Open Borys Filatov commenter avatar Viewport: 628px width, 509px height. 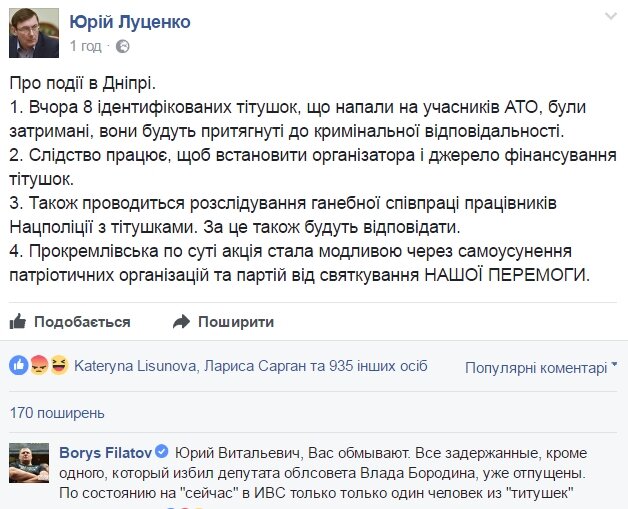(29, 463)
